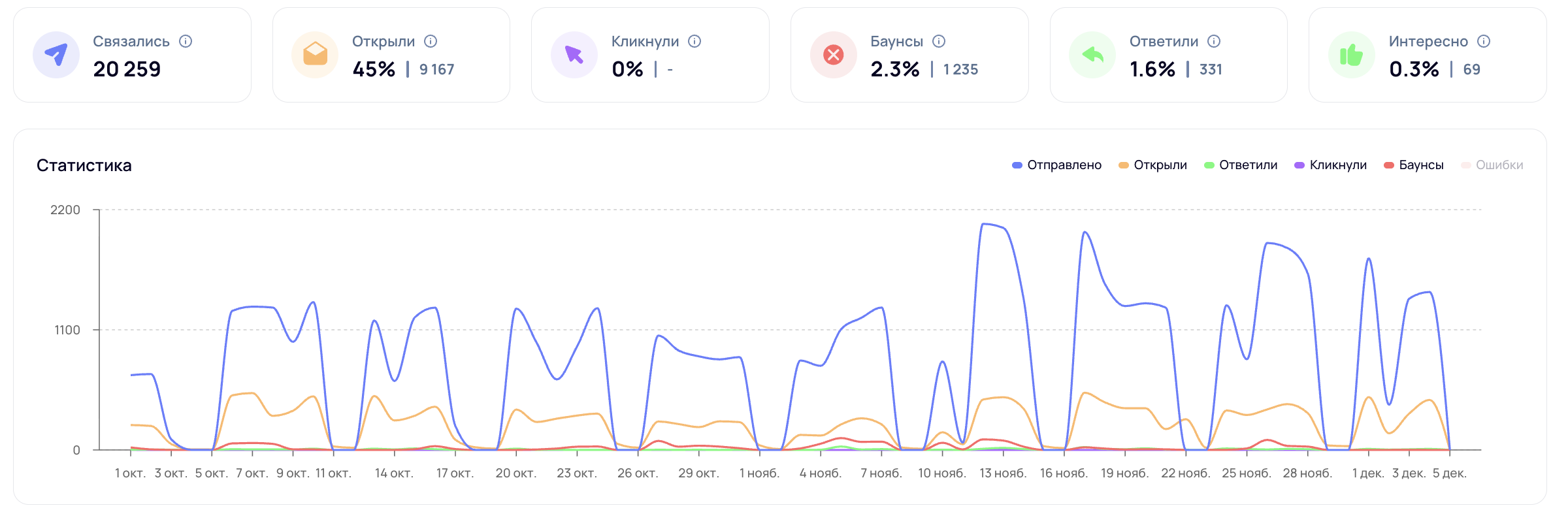Toggle Ответили series in chart legend
Viewport: 1568px width, 512px height.
point(1240,165)
